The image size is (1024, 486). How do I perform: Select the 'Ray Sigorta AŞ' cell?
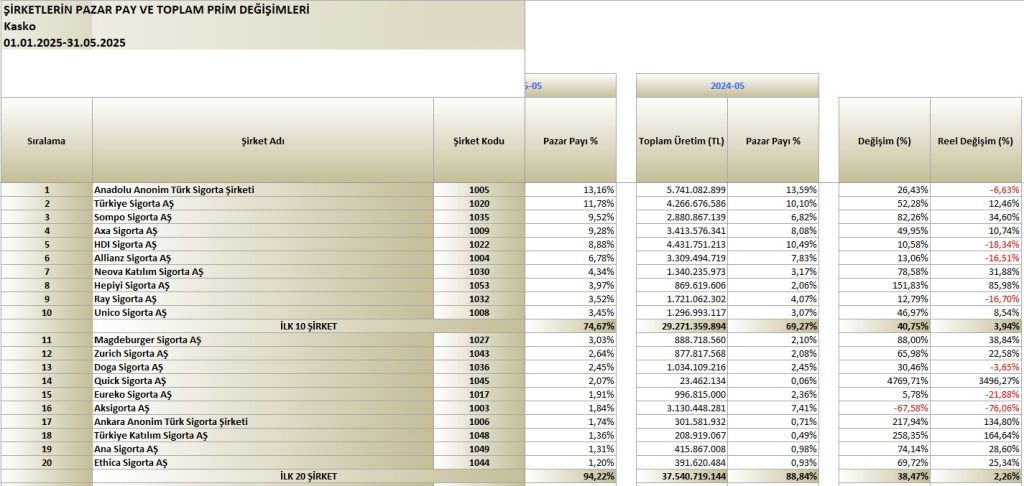(263, 299)
